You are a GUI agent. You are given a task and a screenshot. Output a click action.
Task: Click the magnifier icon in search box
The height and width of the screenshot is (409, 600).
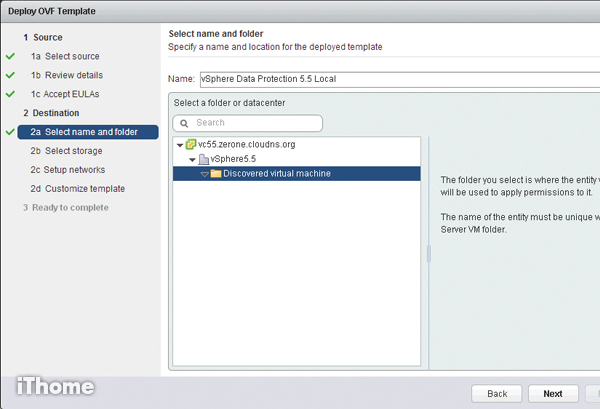pyautogui.click(x=185, y=123)
